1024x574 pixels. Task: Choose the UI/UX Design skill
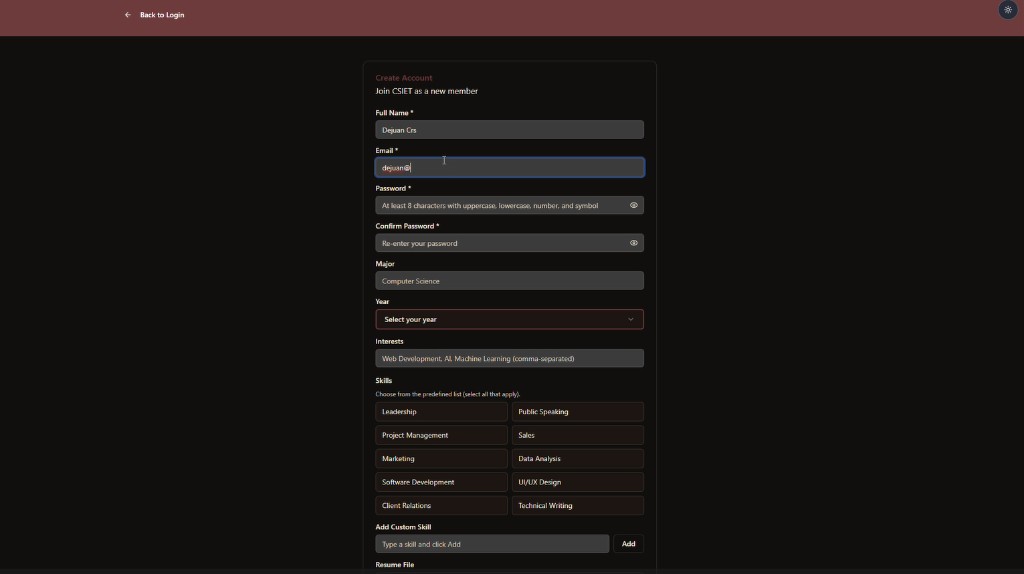[x=578, y=483]
